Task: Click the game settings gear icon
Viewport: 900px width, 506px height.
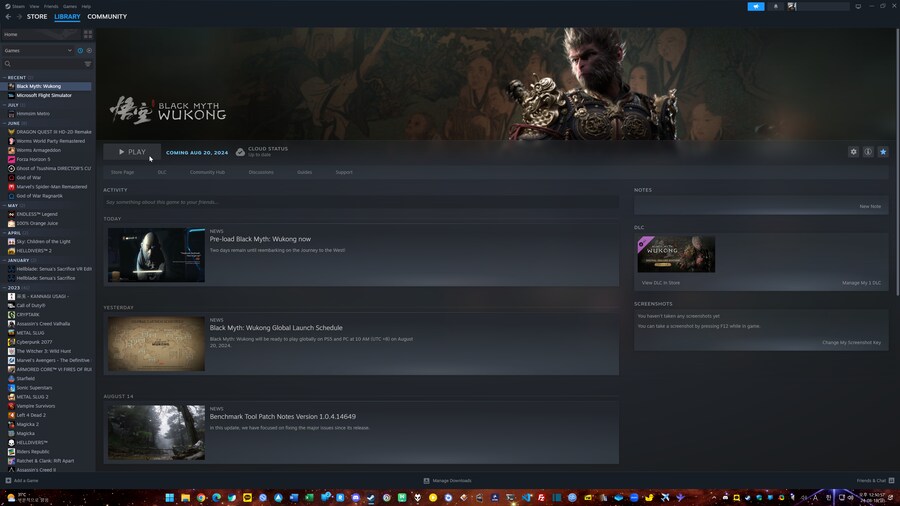Action: (x=853, y=152)
